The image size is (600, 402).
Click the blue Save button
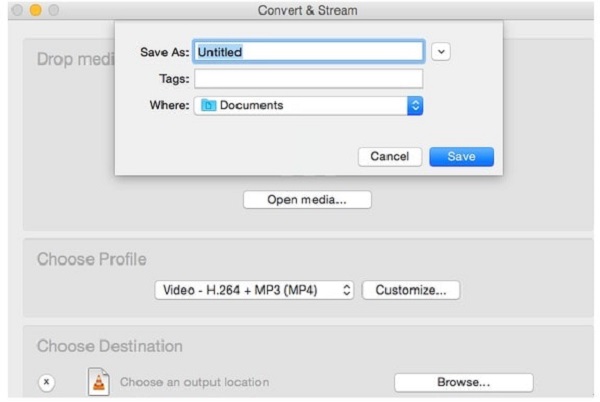pos(461,157)
